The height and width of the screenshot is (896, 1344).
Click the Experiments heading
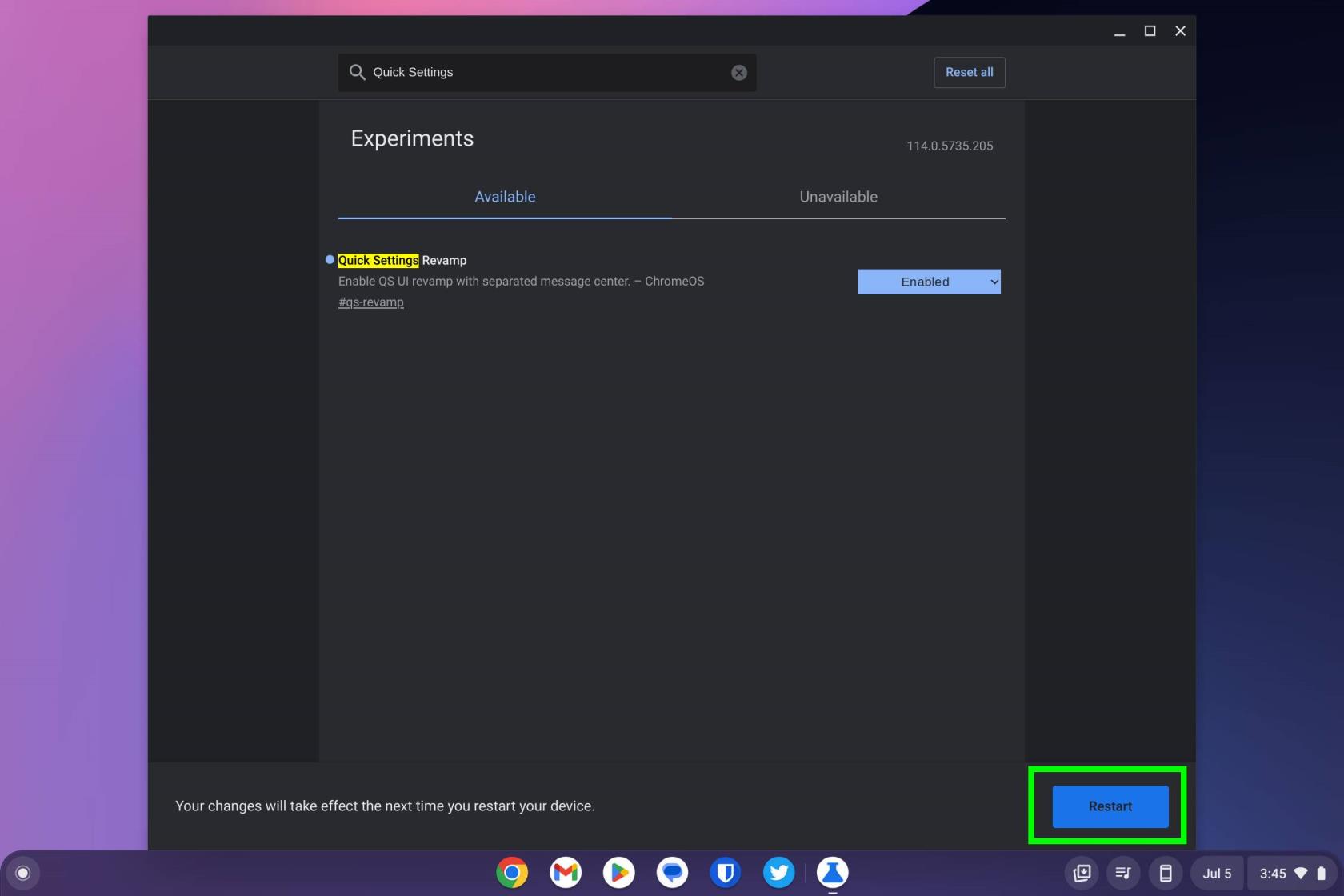tap(412, 138)
